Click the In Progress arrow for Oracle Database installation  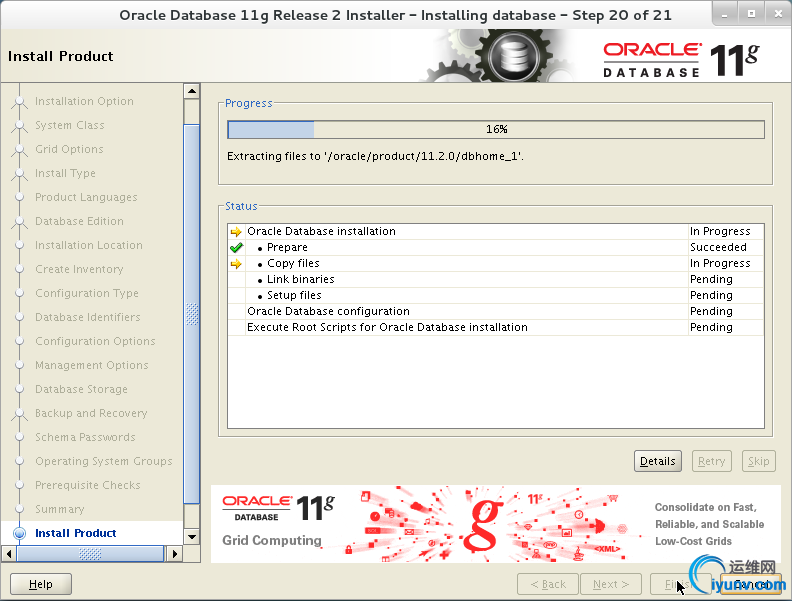click(236, 232)
